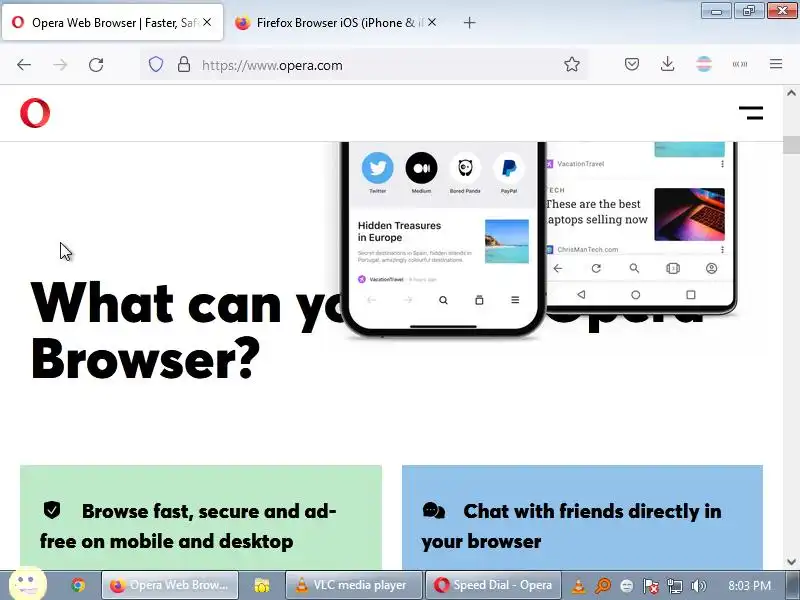Viewport: 800px width, 600px height.
Task: Open the Opera site hamburger menu
Action: click(751, 113)
